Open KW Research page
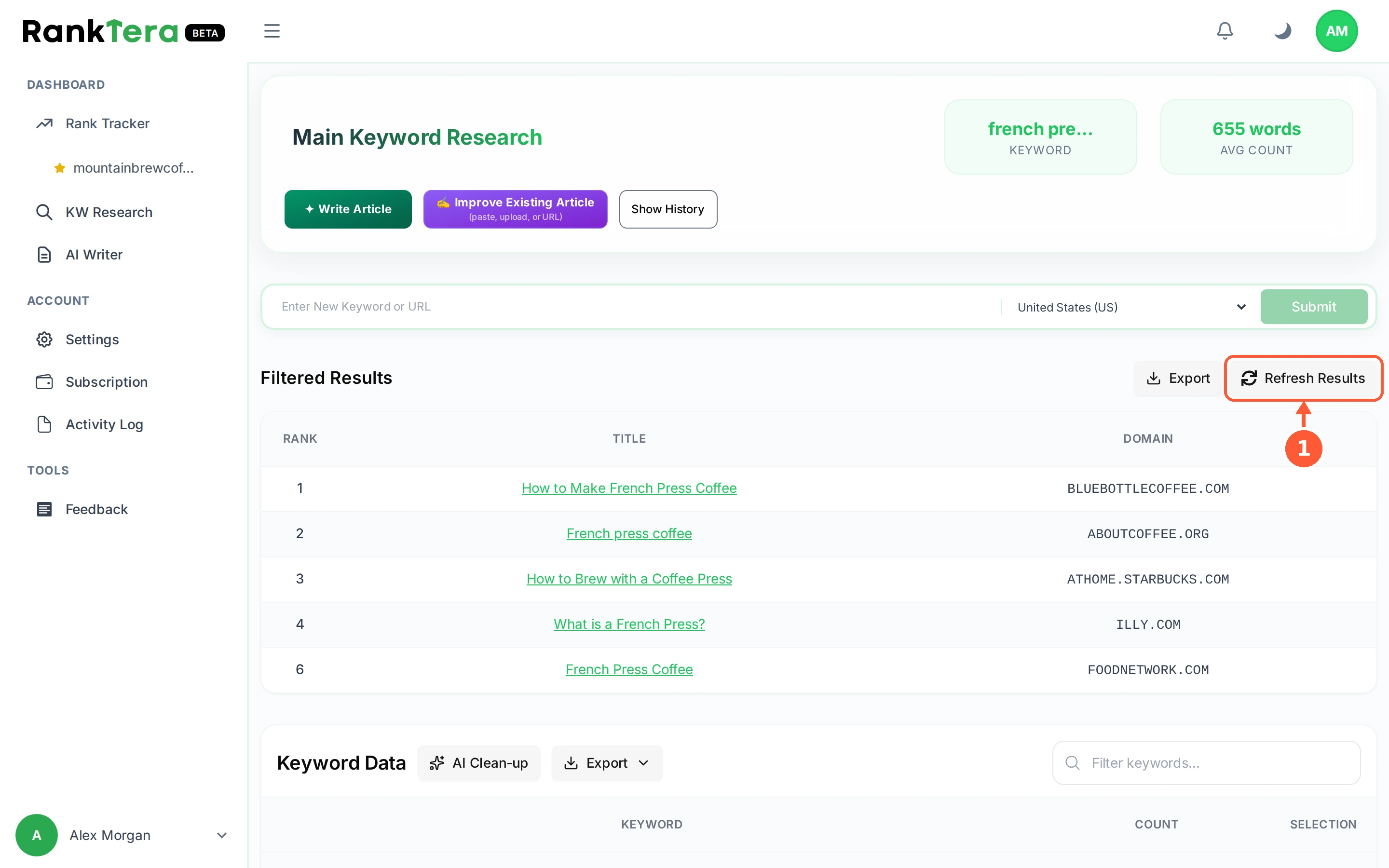Viewport: 1389px width, 868px height. (109, 212)
